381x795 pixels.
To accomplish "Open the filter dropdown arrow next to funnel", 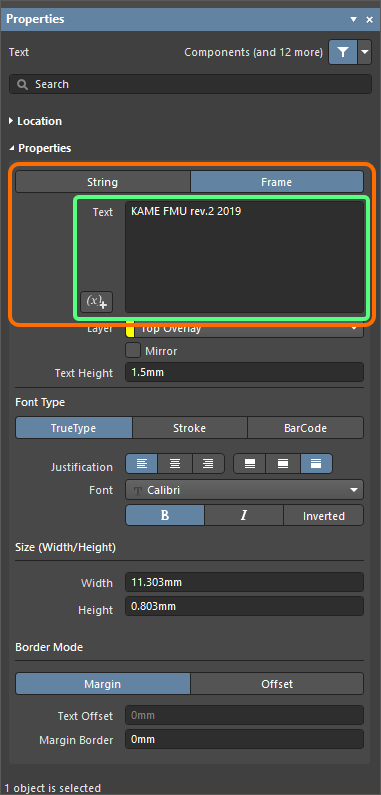I will (x=365, y=52).
